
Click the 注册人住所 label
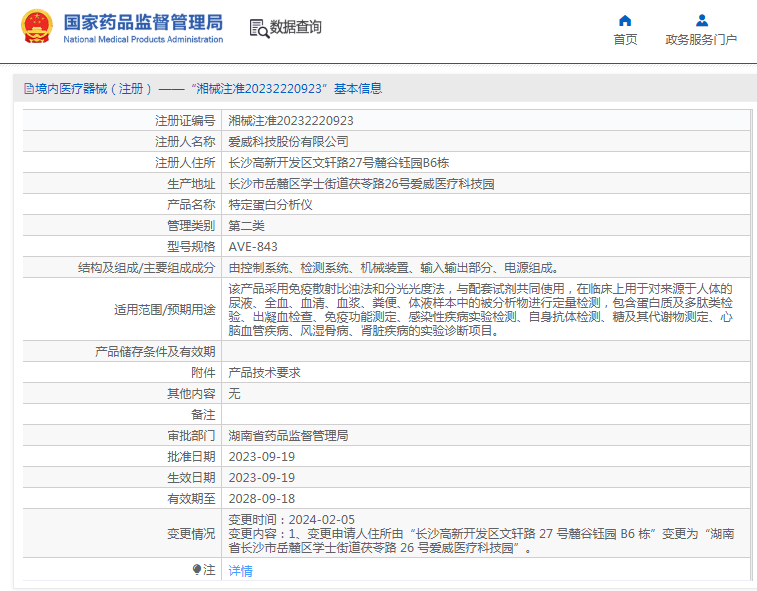point(185,163)
